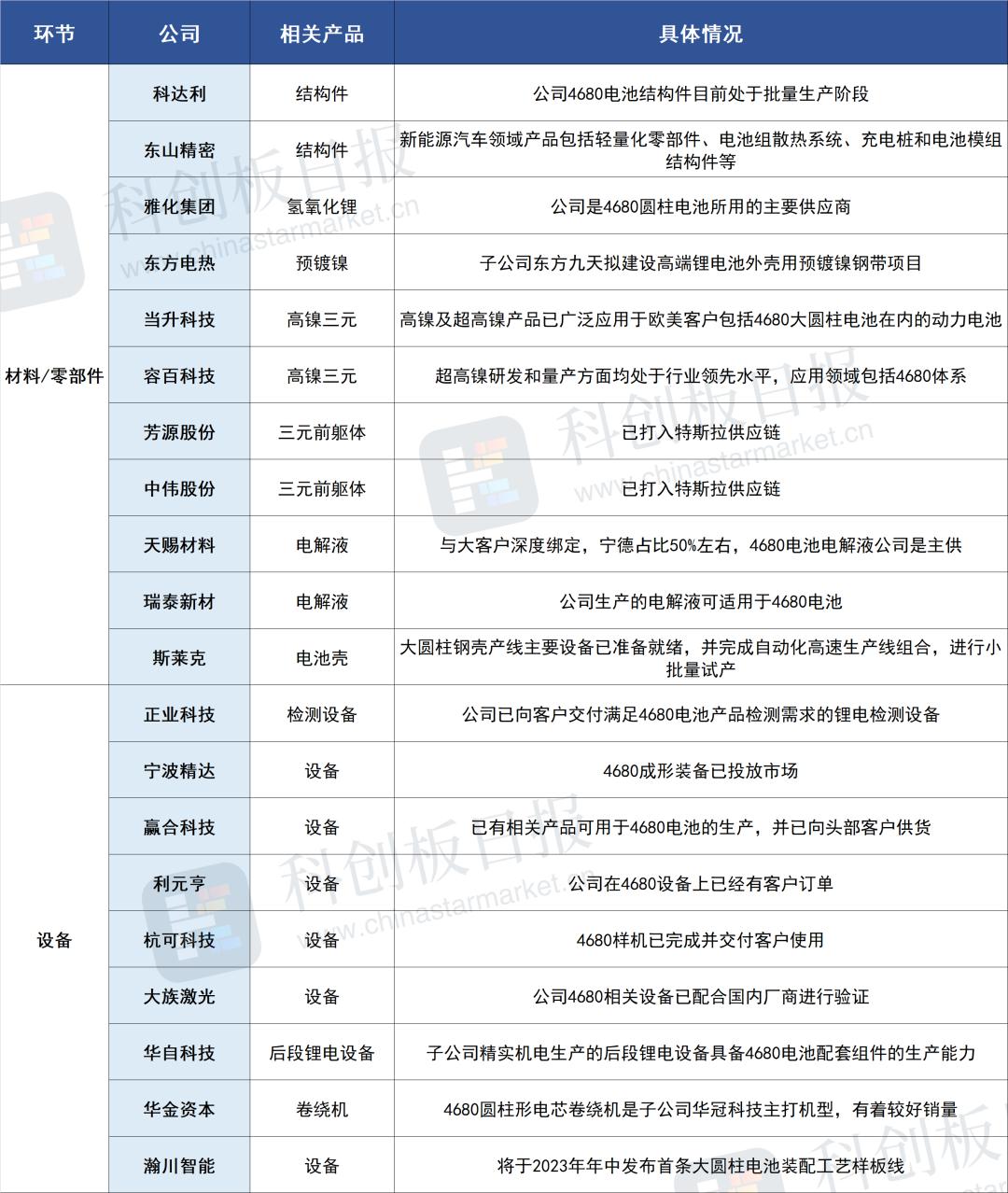Click company name 大族激光
Viewport: 1008px width, 1193px height.
[179, 997]
